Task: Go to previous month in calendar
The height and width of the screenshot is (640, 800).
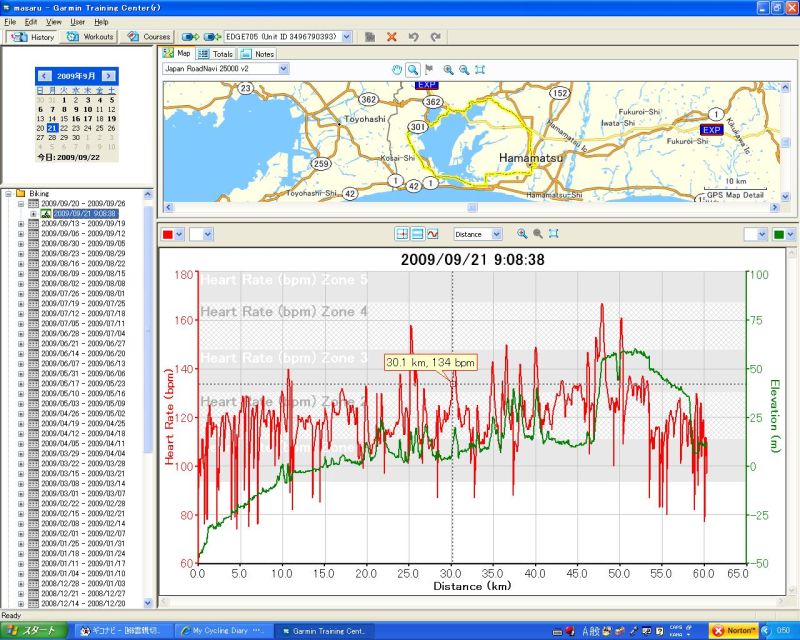Action: click(44, 76)
